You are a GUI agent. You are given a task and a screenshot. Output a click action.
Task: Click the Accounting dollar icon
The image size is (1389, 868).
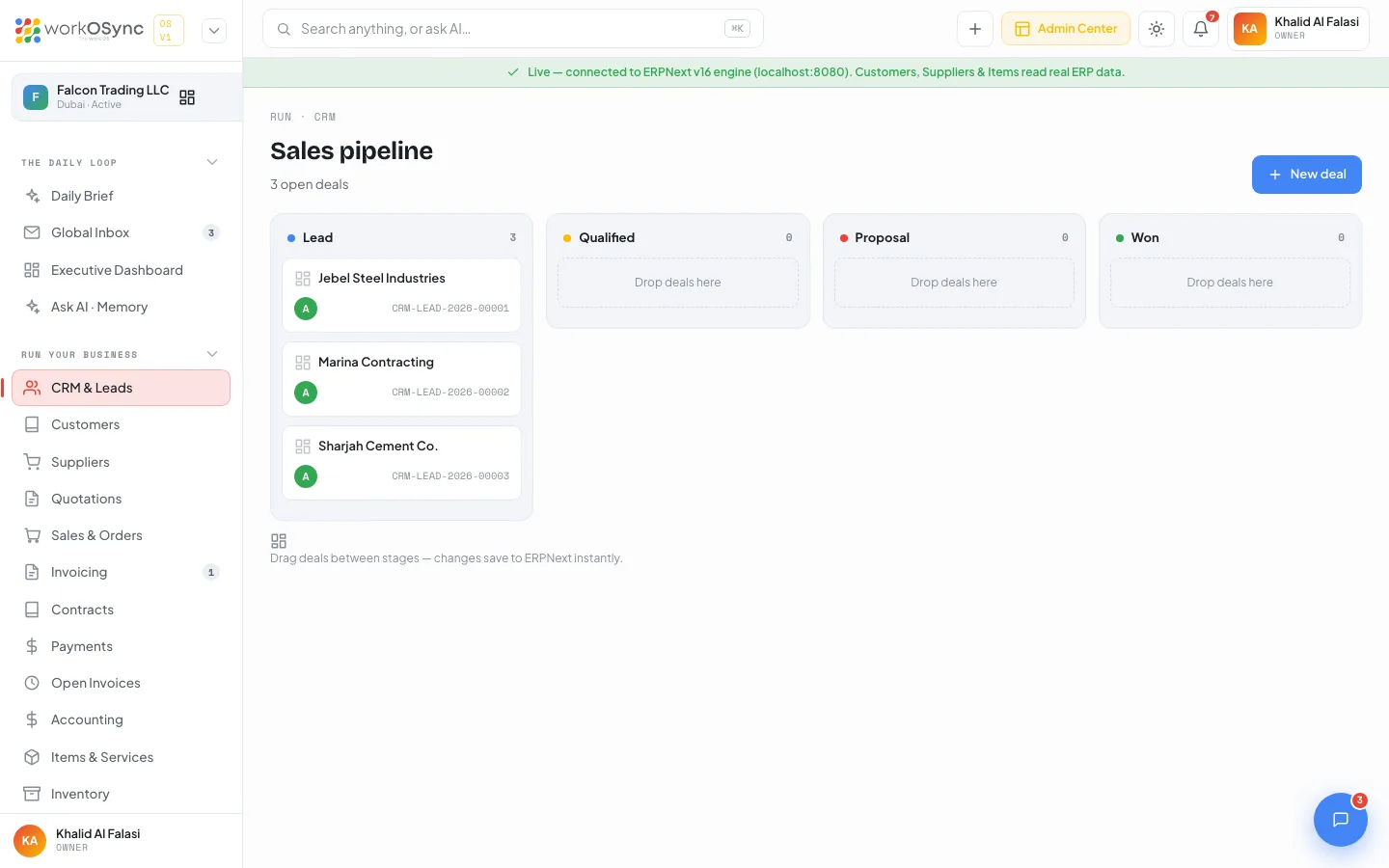32,719
